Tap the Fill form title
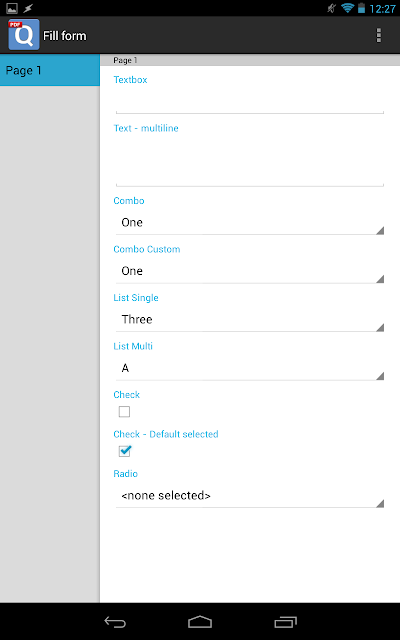 64,36
